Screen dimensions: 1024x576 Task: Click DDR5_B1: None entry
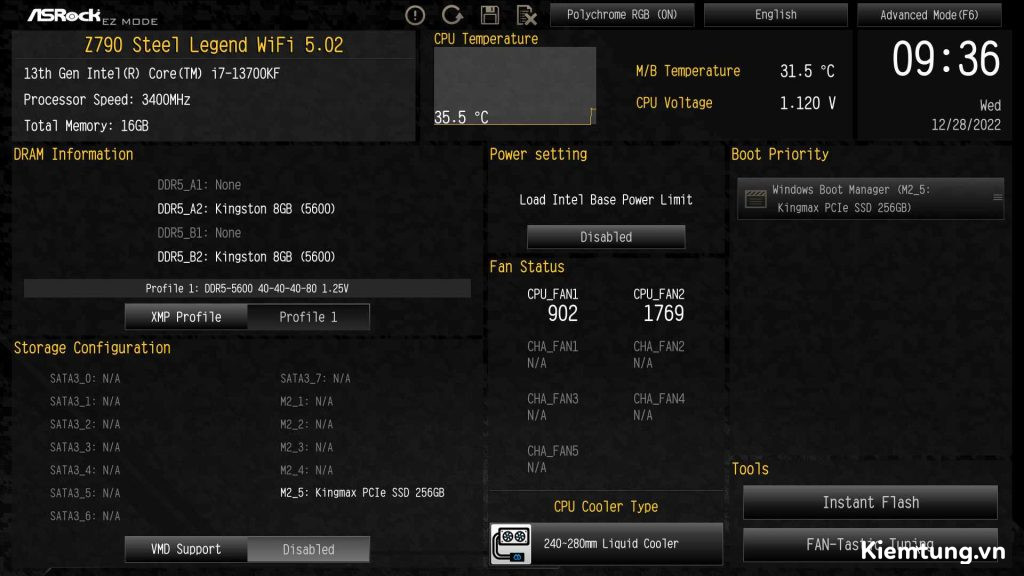199,233
